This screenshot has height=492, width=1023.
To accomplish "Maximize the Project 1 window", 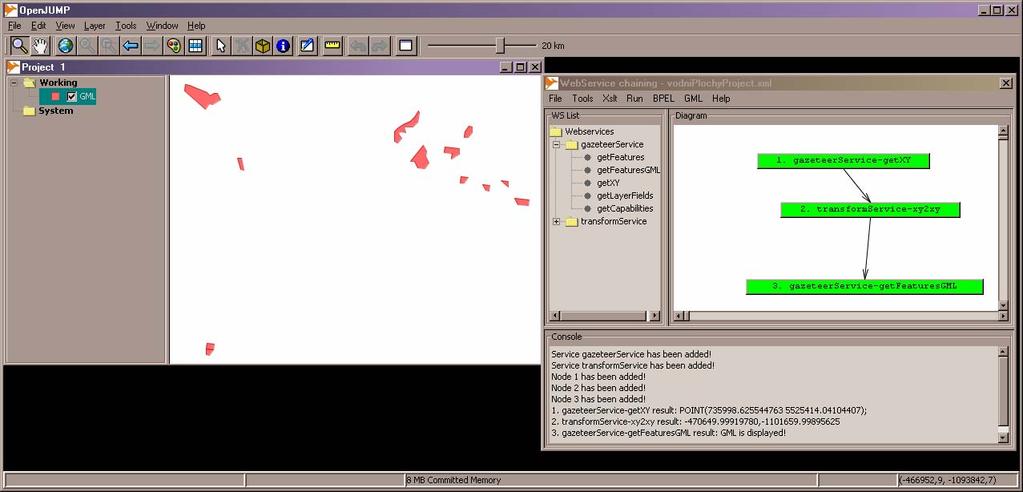I will click(520, 67).
